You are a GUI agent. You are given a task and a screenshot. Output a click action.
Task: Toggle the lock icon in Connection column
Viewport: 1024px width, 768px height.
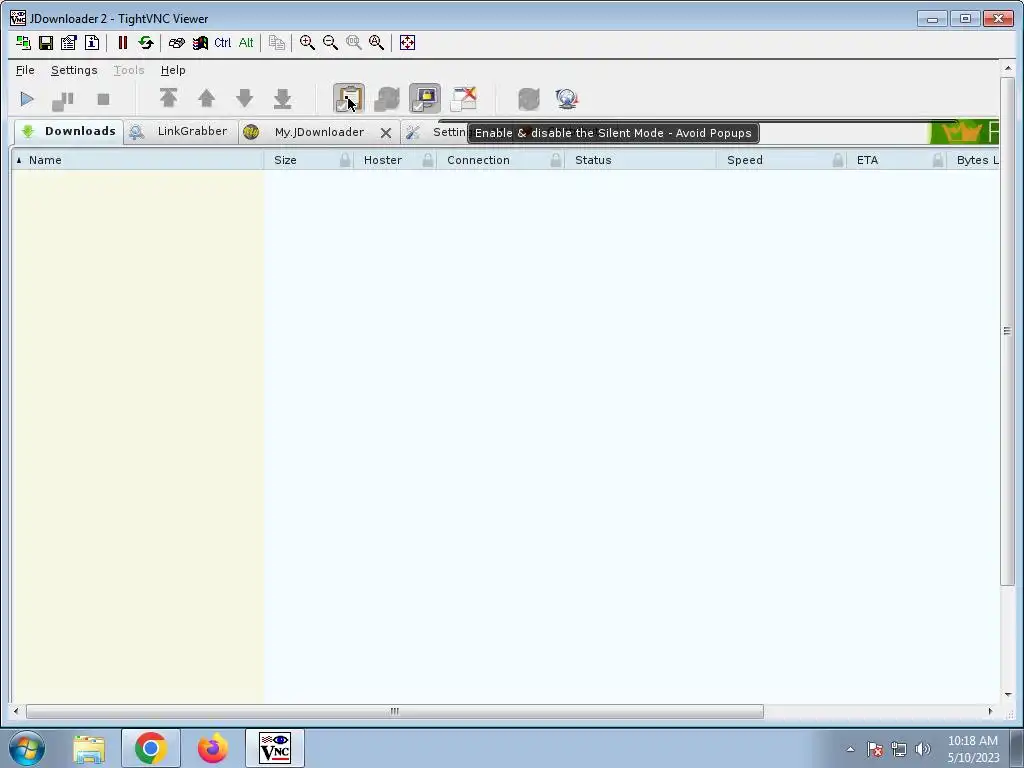coord(556,160)
